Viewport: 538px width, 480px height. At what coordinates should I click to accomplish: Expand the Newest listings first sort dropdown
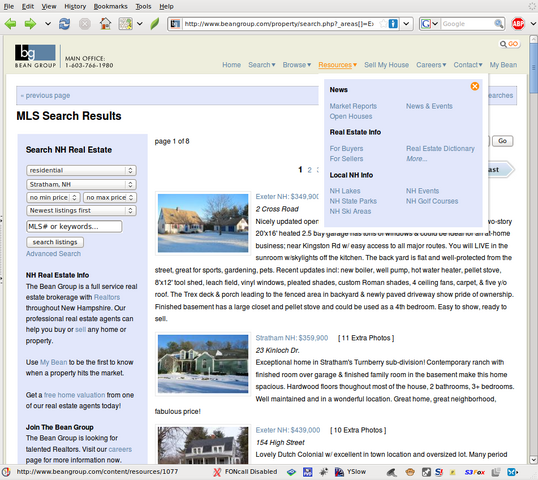coord(81,210)
